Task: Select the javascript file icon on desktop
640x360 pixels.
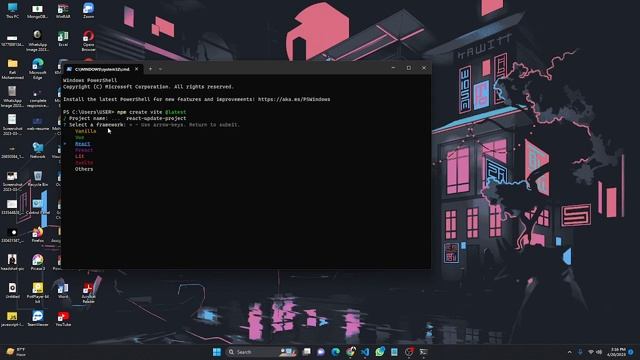Action: (x=12, y=318)
